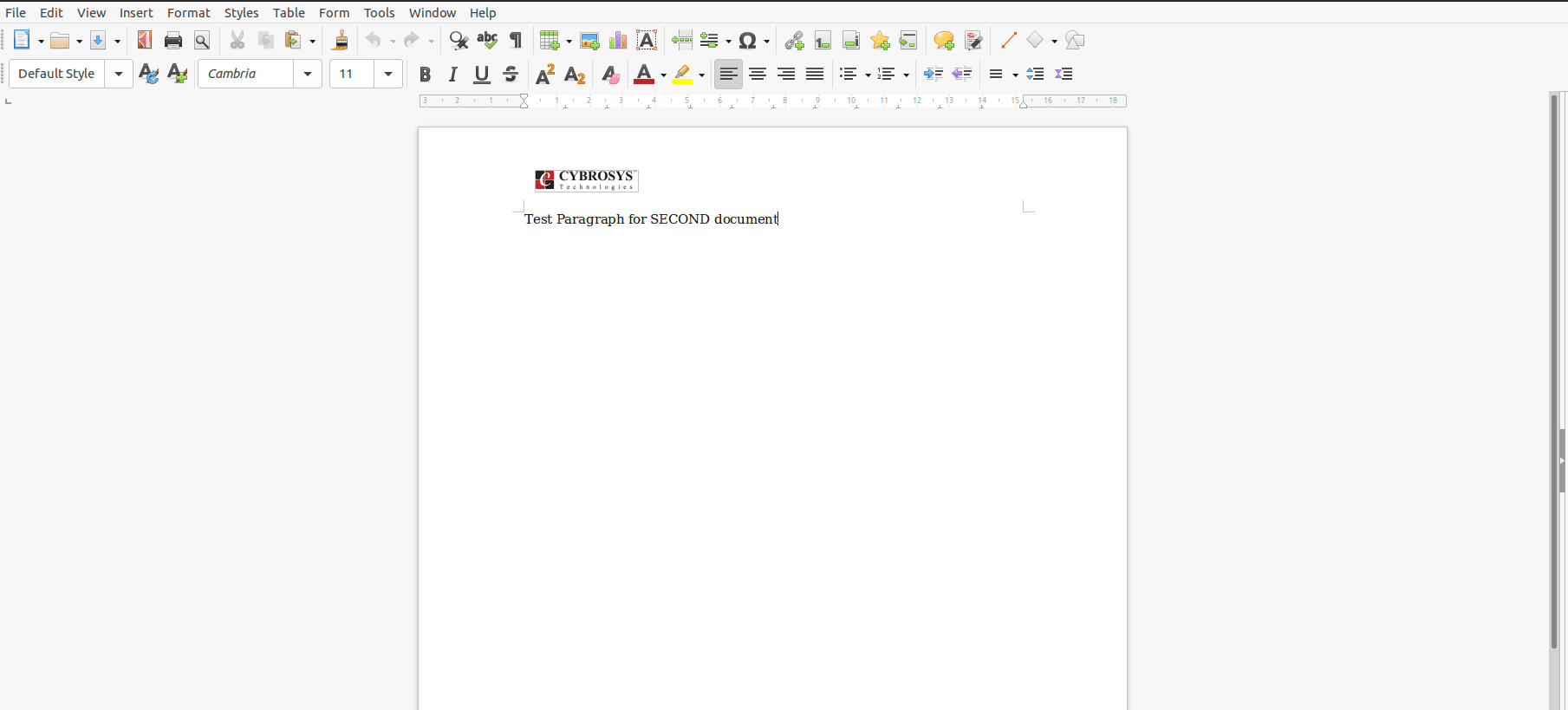Open the Format menu

point(189,13)
